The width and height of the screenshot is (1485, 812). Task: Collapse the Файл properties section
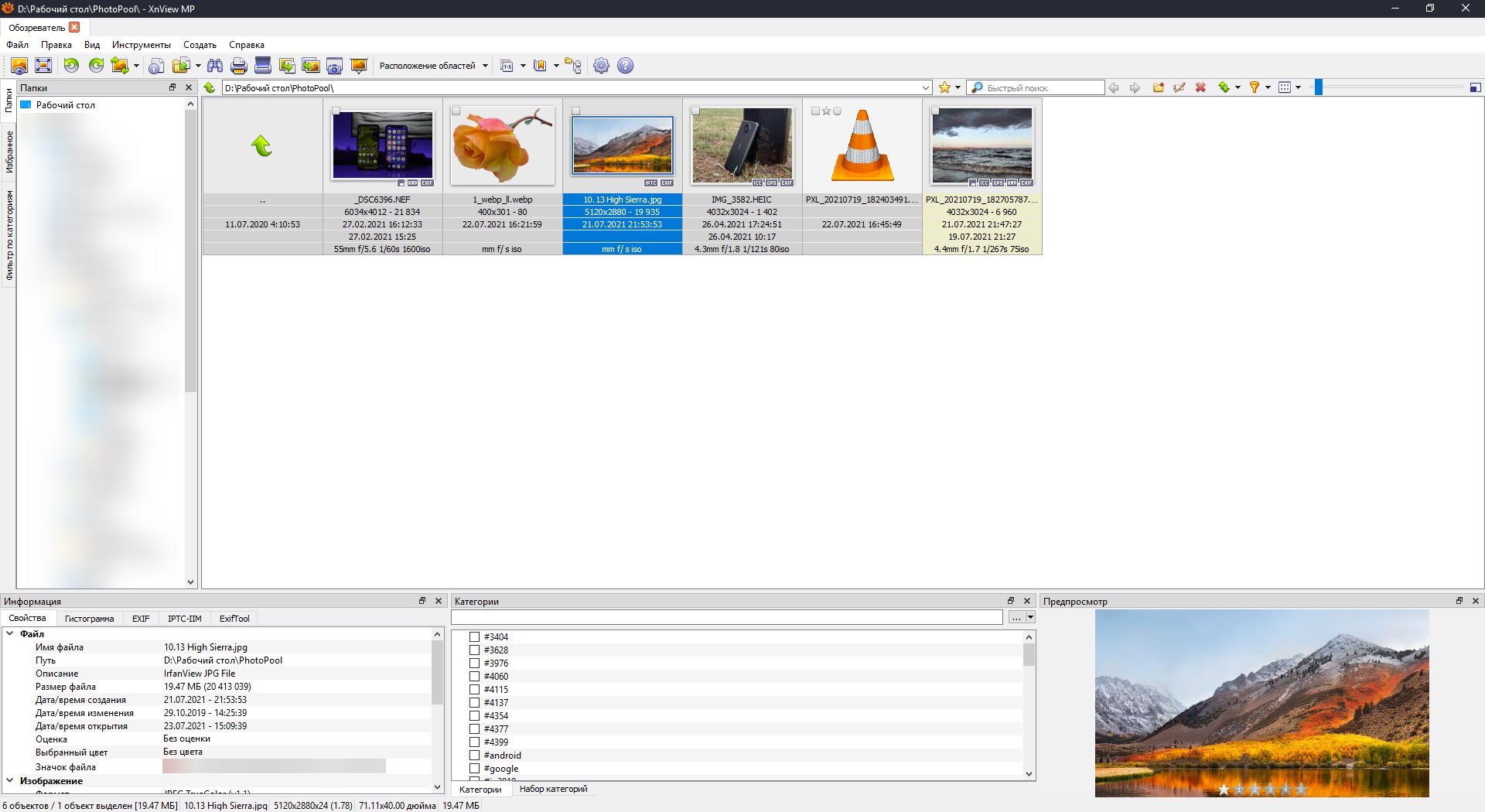pyautogui.click(x=10, y=633)
